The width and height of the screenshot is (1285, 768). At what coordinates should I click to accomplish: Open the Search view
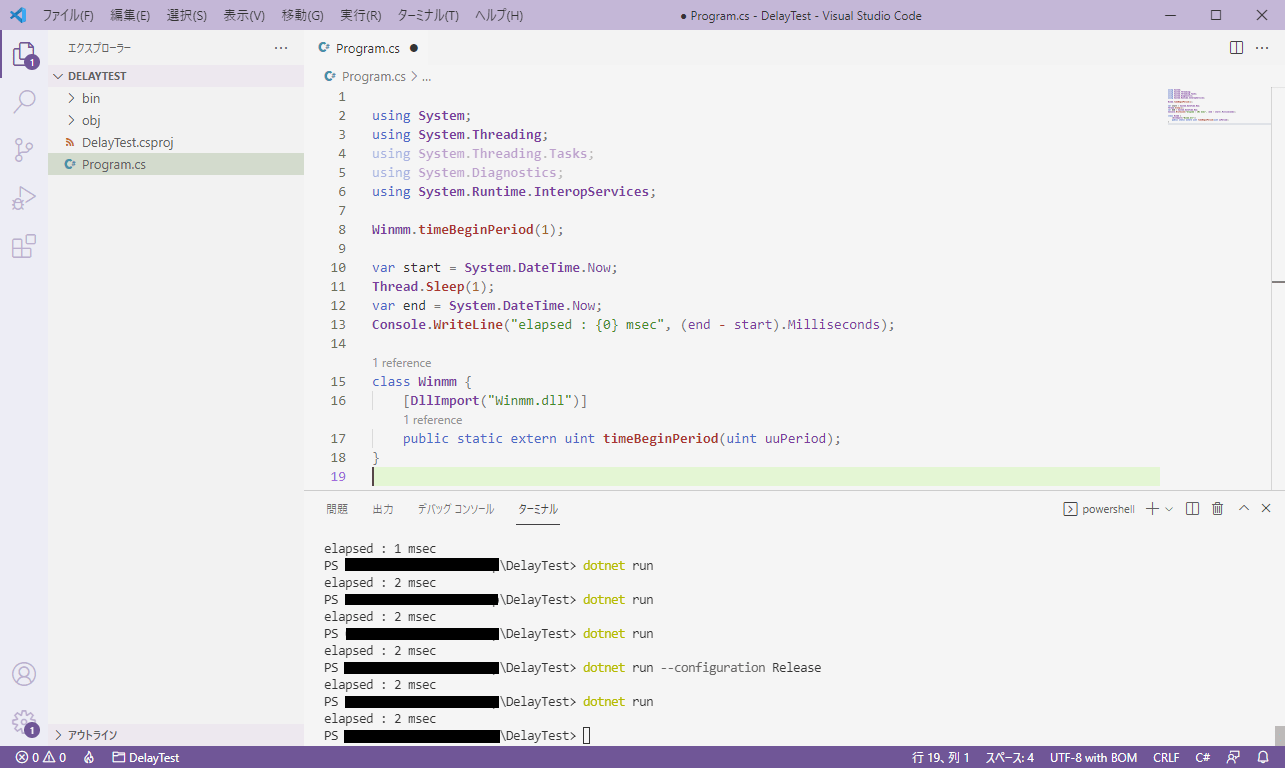pos(24,101)
